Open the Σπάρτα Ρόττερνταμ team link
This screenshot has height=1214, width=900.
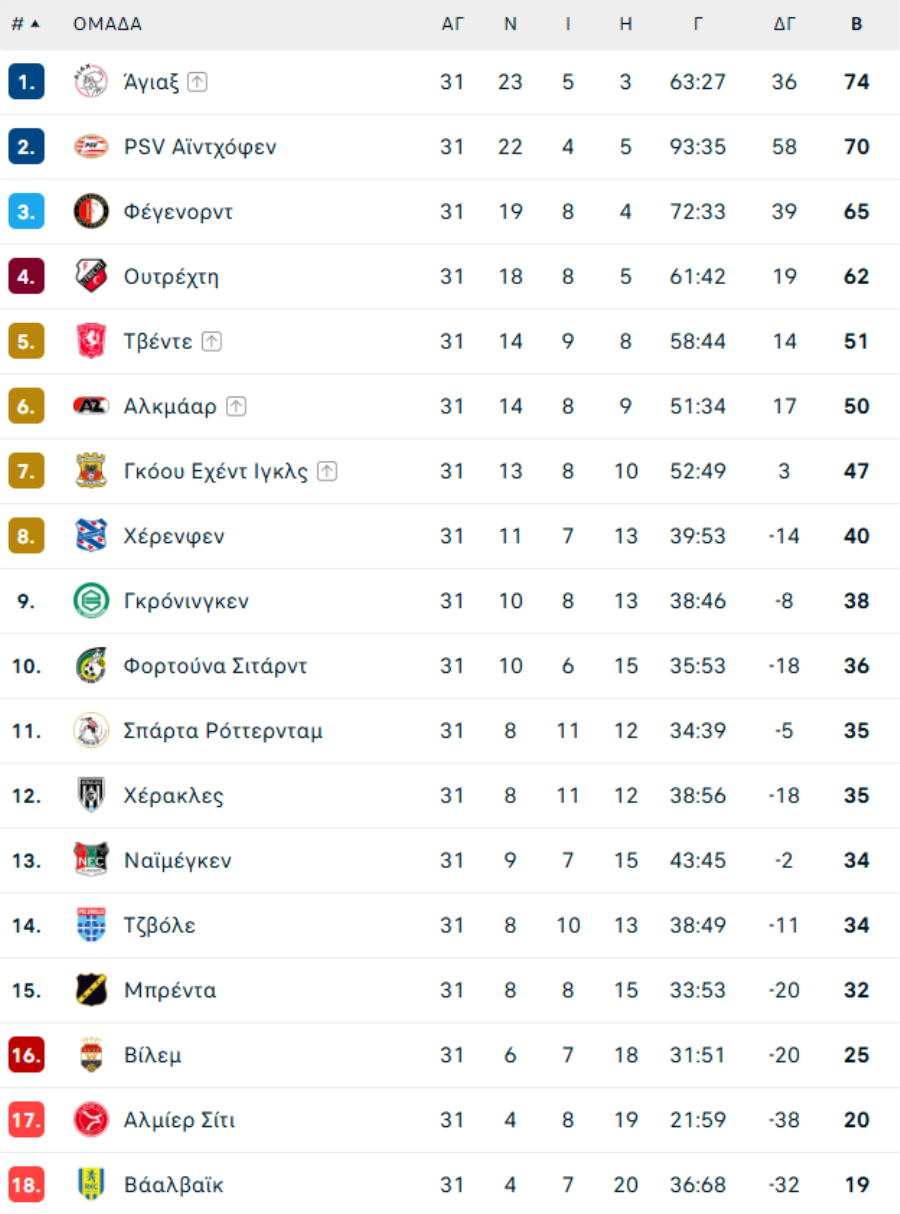click(223, 731)
